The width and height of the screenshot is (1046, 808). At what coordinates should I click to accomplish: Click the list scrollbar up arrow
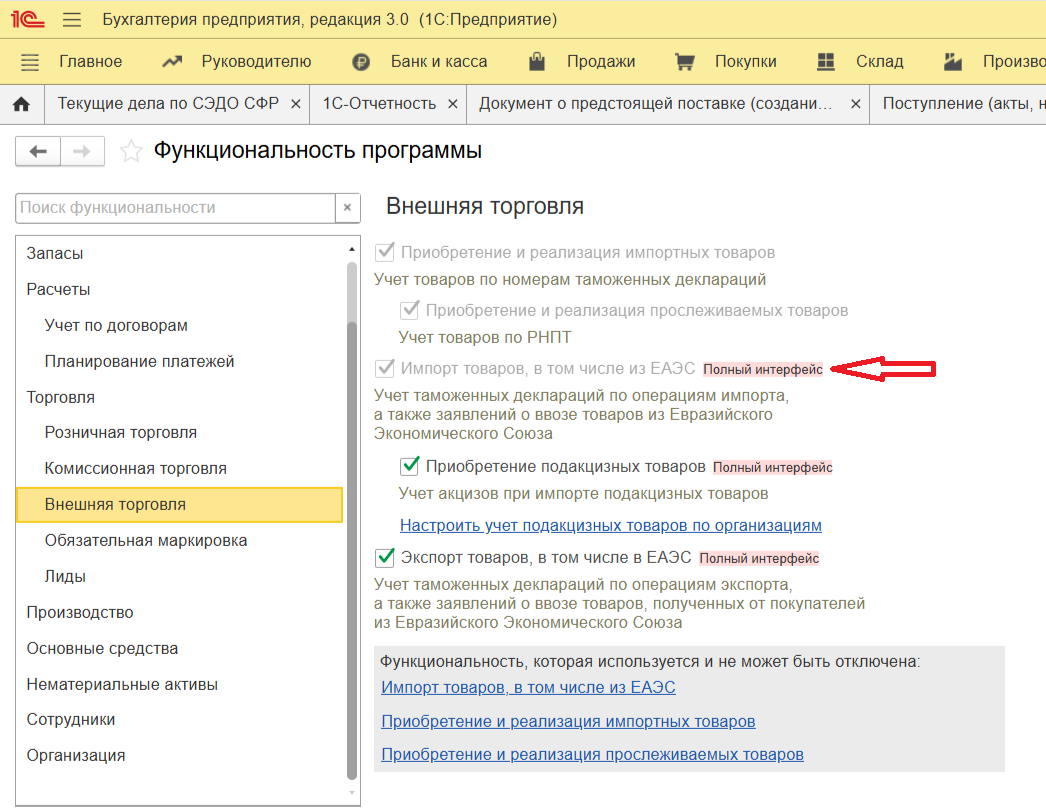352,250
